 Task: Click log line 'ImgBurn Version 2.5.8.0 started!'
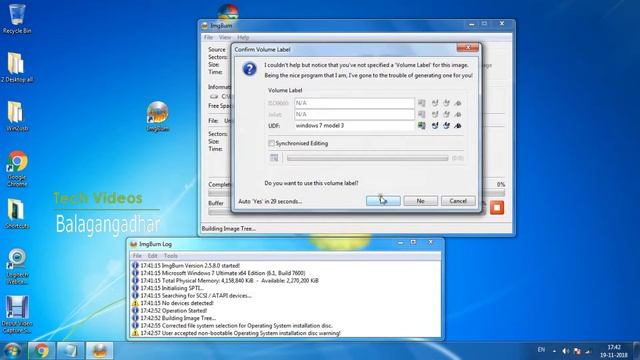click(x=190, y=266)
